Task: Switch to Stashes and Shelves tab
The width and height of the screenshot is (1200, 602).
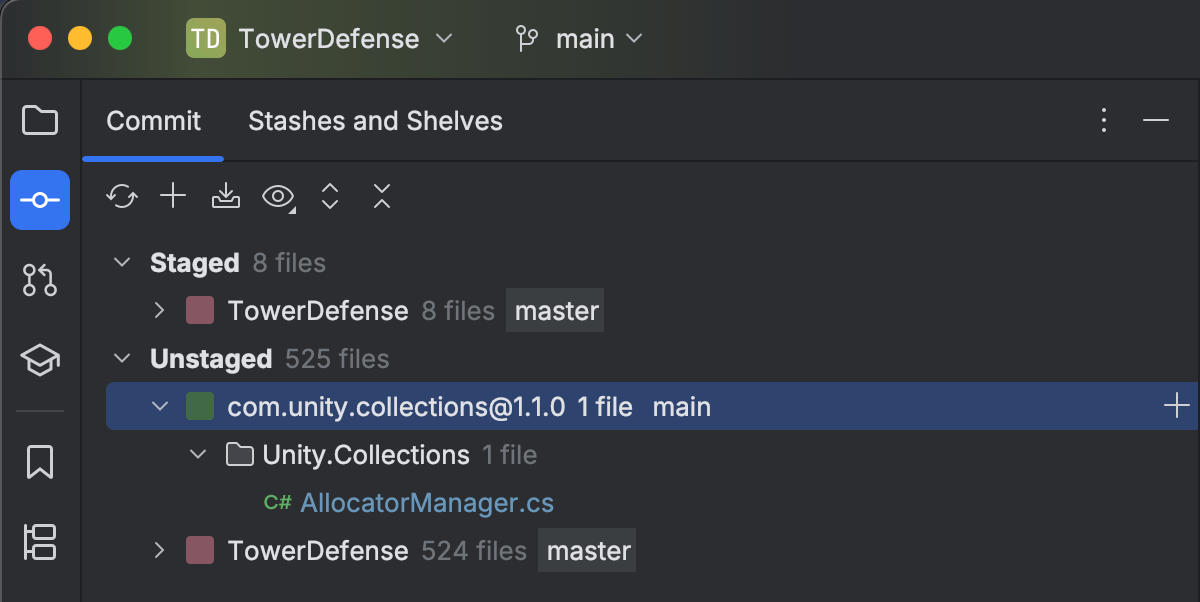Action: click(x=375, y=121)
